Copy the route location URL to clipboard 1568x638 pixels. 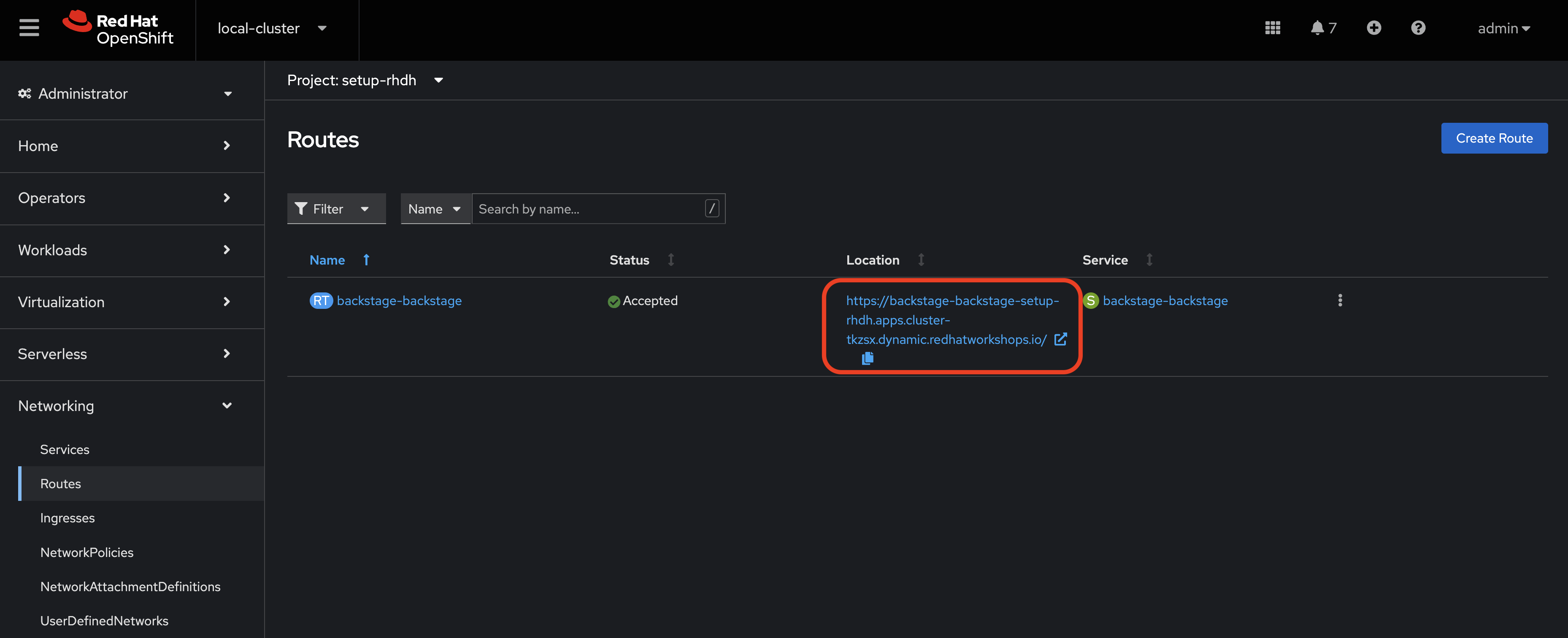868,359
